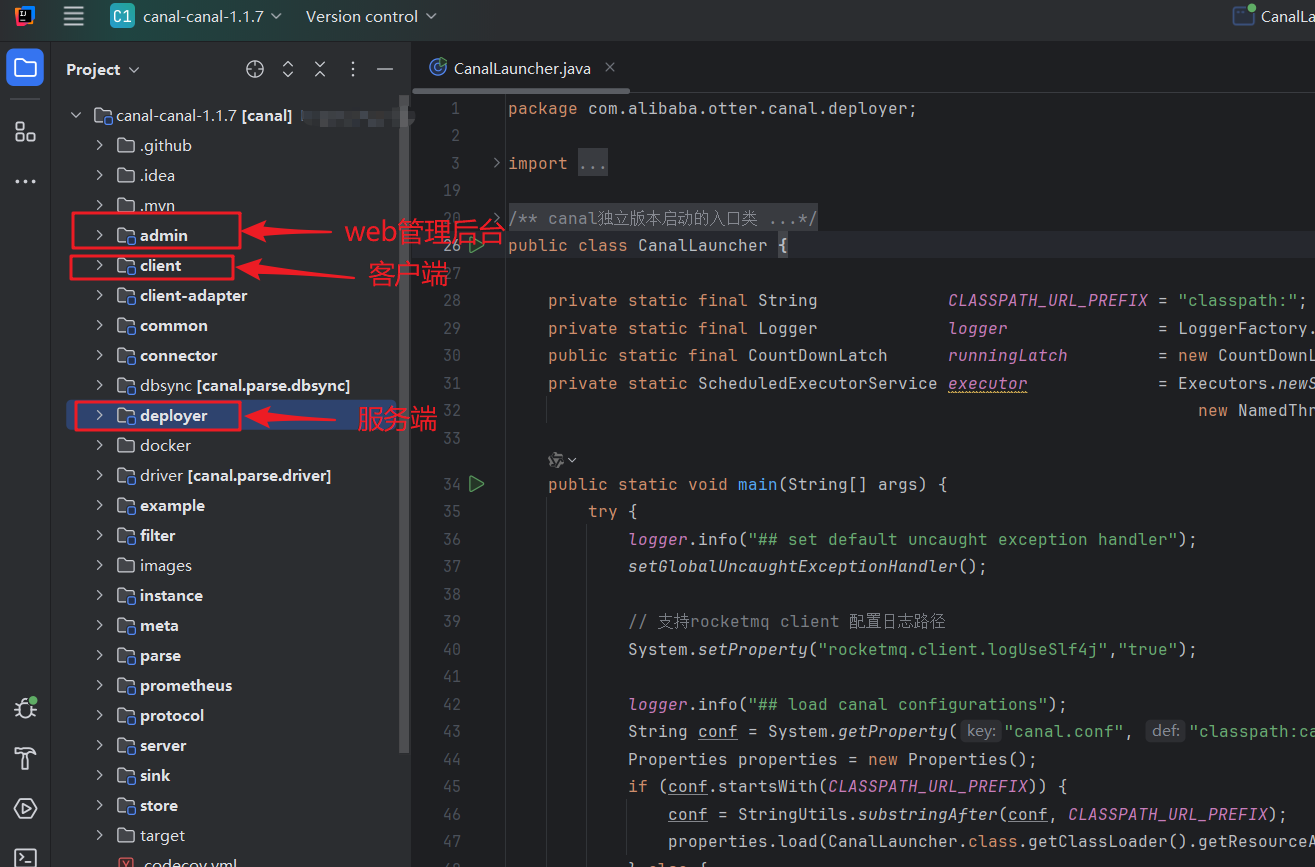Image resolution: width=1315 pixels, height=867 pixels.
Task: Collapse the canal-canal-1.1.7 root node
Action: (76, 115)
